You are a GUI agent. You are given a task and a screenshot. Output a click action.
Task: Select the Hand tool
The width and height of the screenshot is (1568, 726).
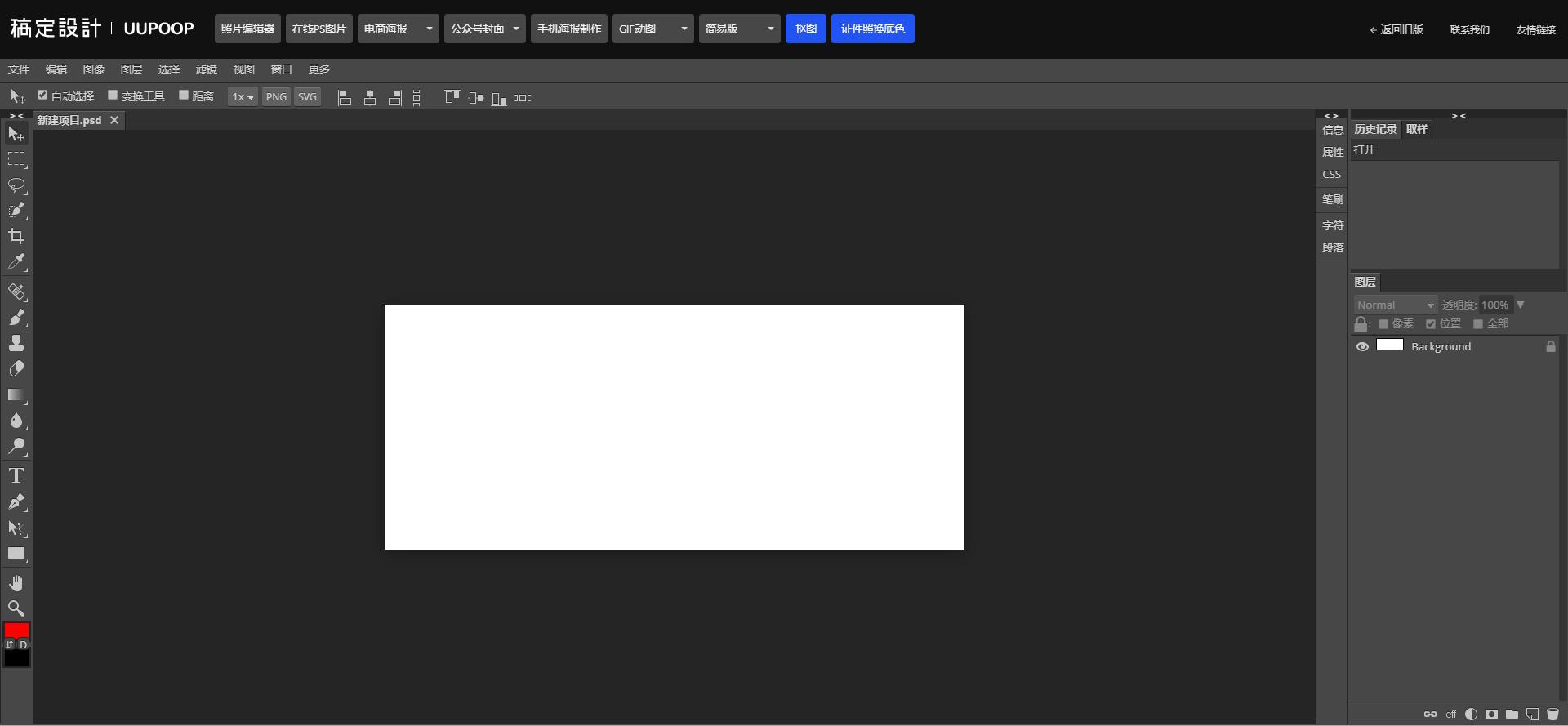click(x=16, y=583)
